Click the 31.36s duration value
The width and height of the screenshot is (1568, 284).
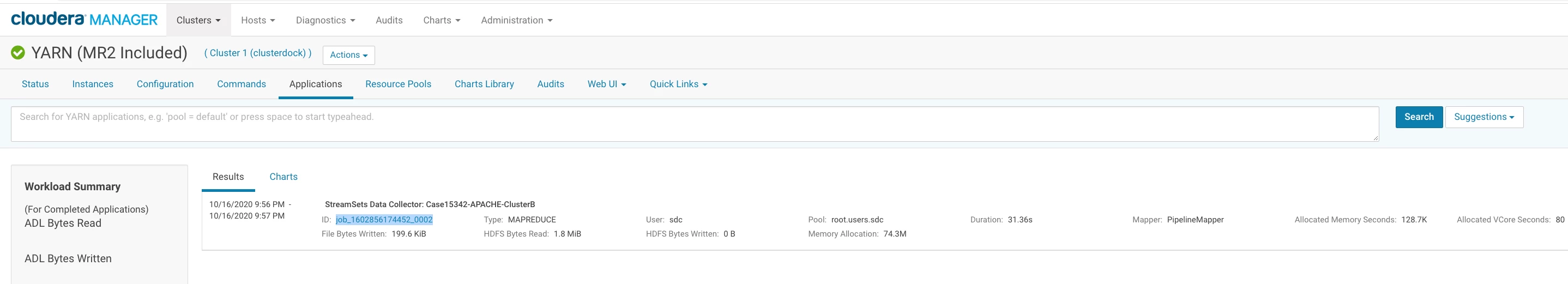coord(1020,220)
